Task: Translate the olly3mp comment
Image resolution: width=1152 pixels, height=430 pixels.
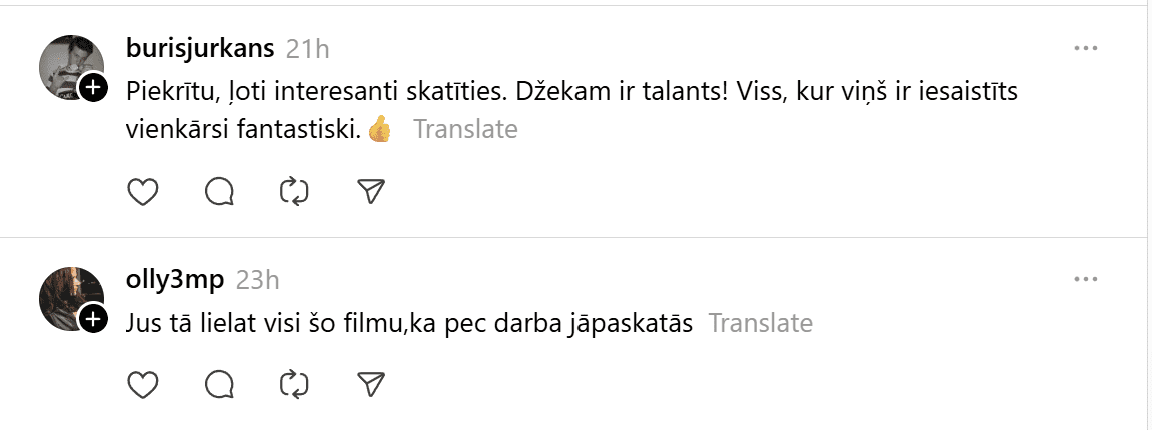Action: [x=760, y=323]
